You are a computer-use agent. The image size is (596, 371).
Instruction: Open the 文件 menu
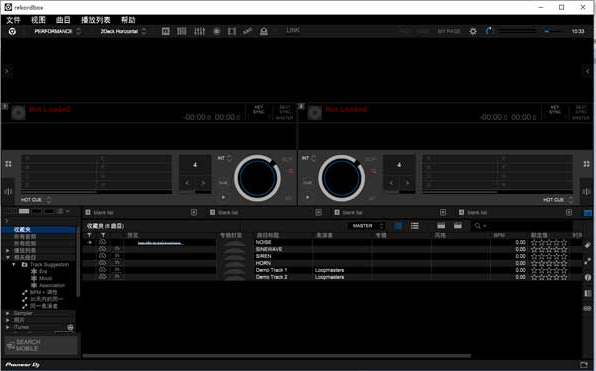(x=13, y=20)
